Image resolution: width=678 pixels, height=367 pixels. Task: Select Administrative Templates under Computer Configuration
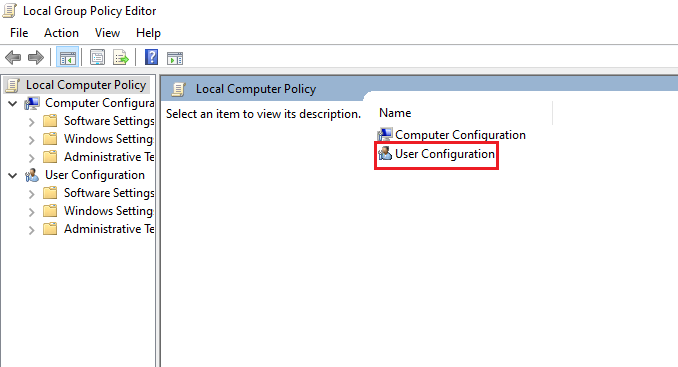tap(99, 157)
